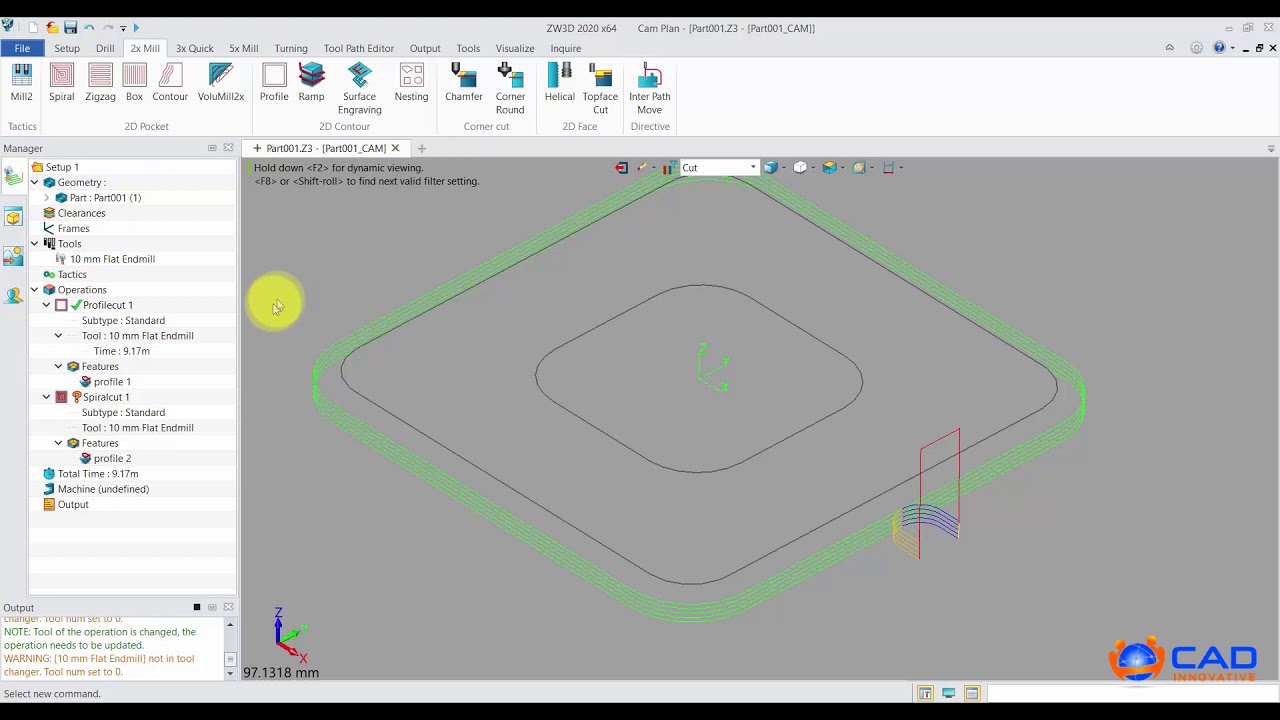Choose the Zigzag pocket operation
The width and height of the screenshot is (1280, 720).
[100, 82]
